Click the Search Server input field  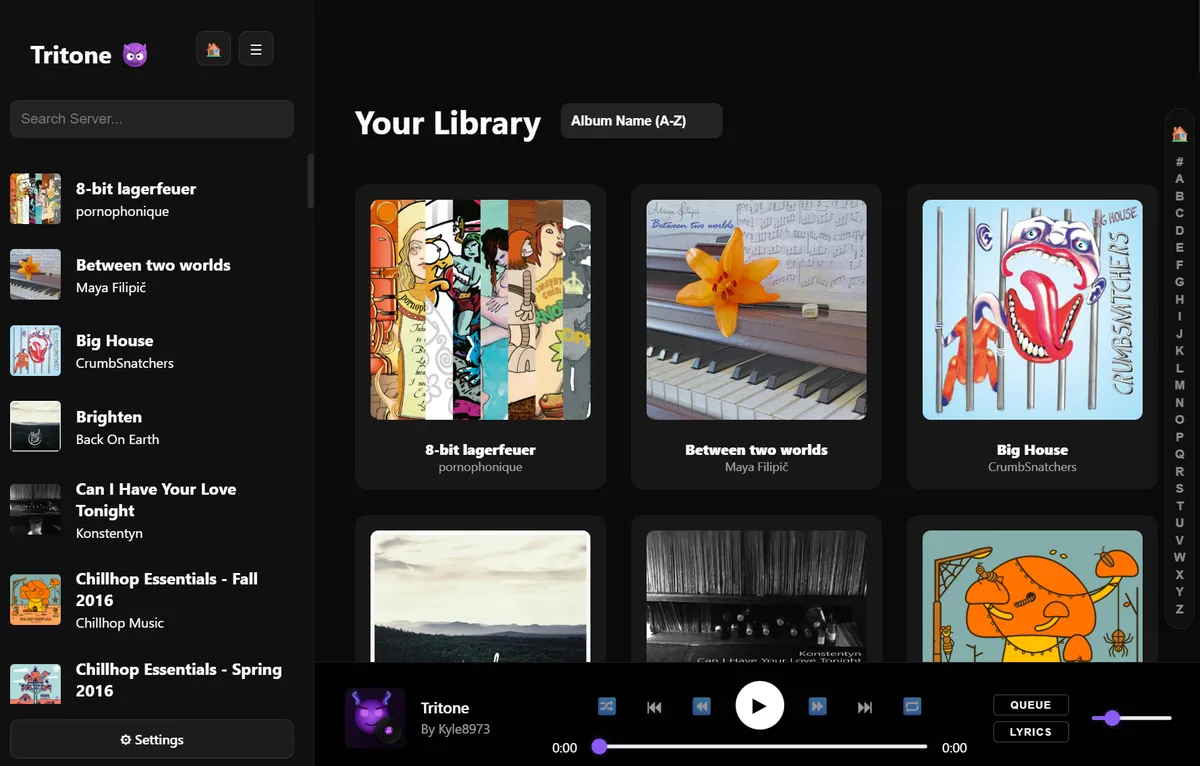click(152, 119)
